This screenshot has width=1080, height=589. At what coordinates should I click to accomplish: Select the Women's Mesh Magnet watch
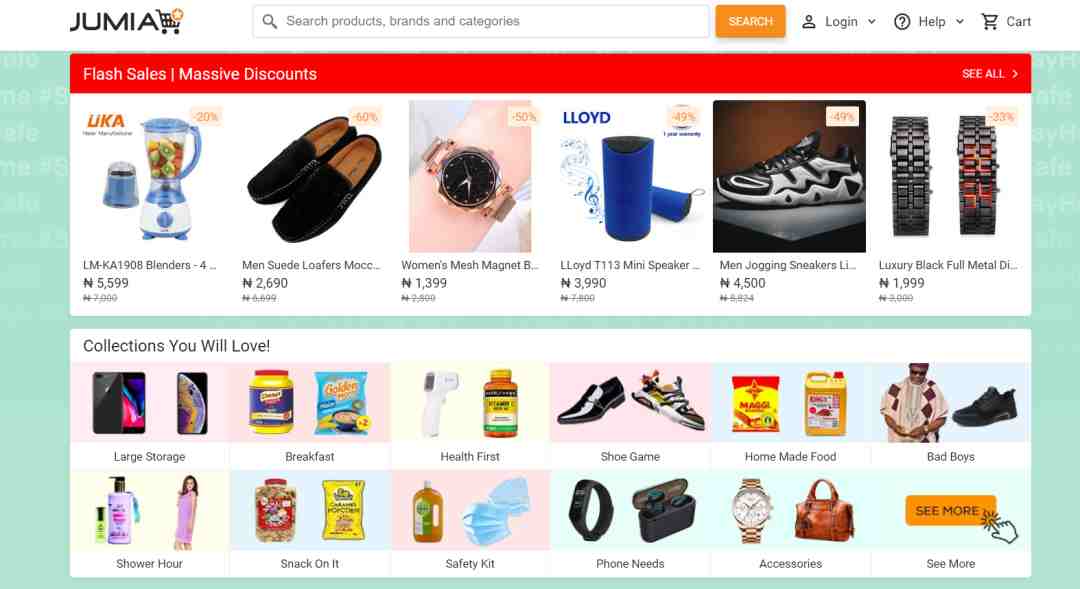470,204
